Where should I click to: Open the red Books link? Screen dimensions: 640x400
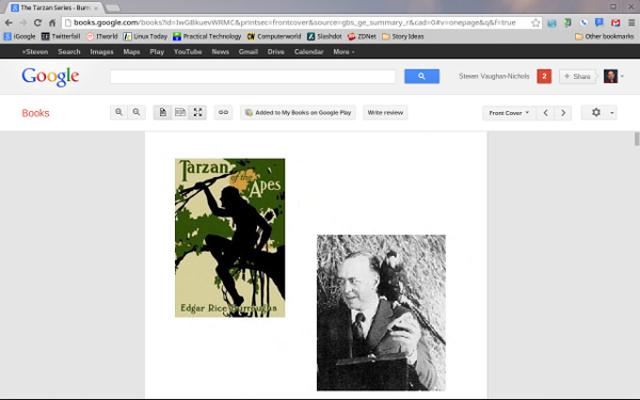(x=36, y=113)
